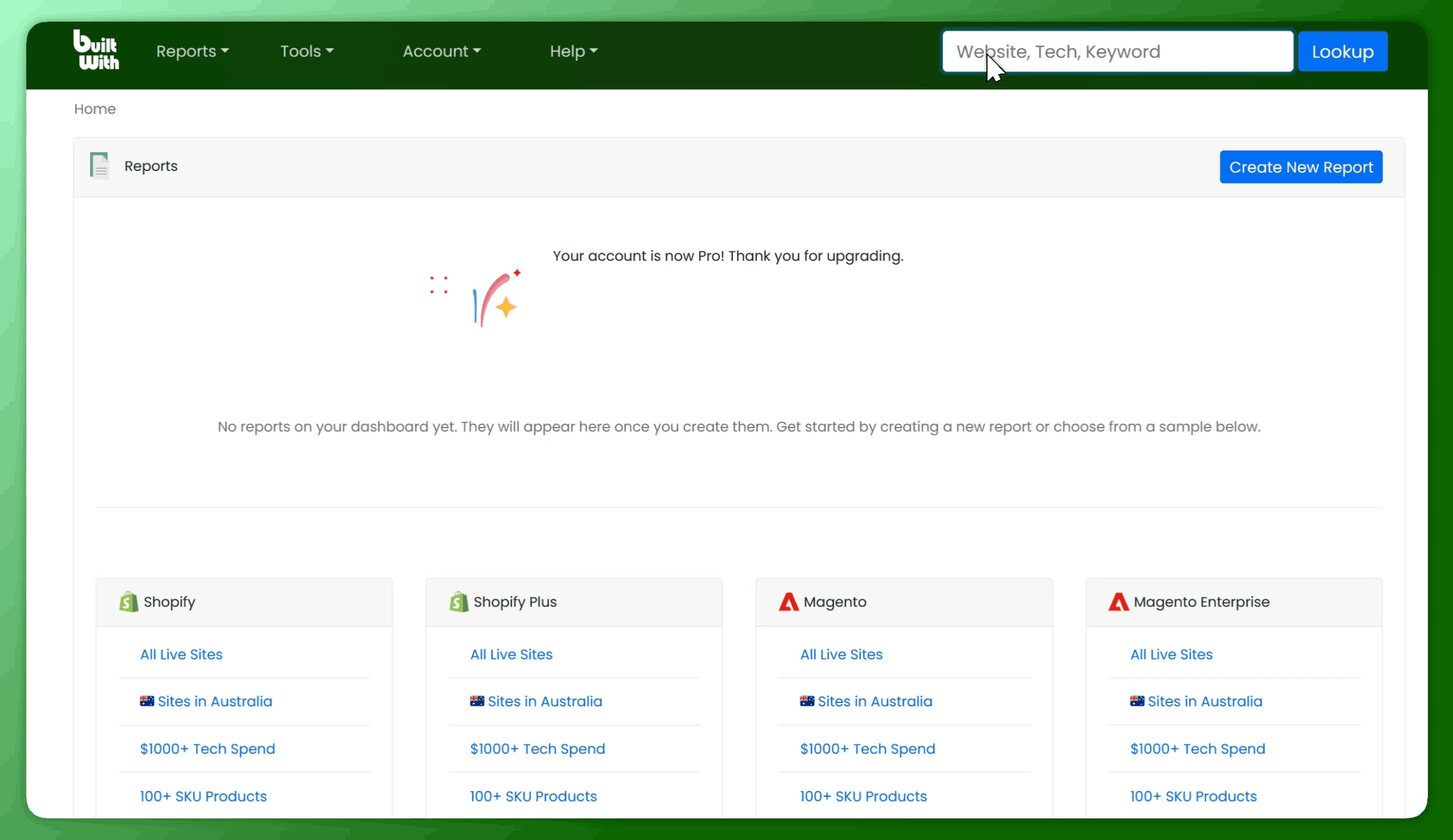This screenshot has height=840, width=1453.
Task: Click the Magento Enterprise logo icon
Action: [x=1118, y=601]
